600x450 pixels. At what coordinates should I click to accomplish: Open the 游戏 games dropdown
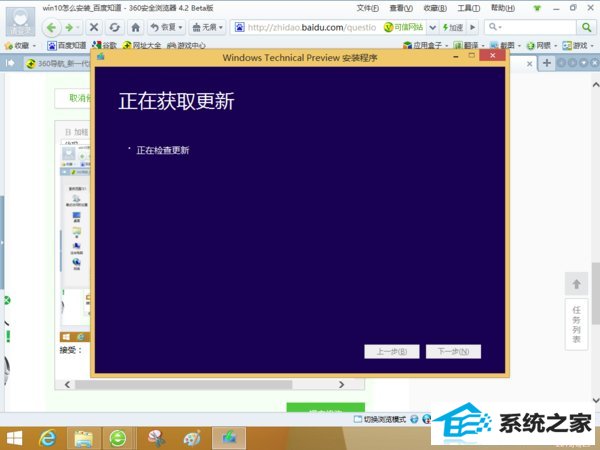578,46
